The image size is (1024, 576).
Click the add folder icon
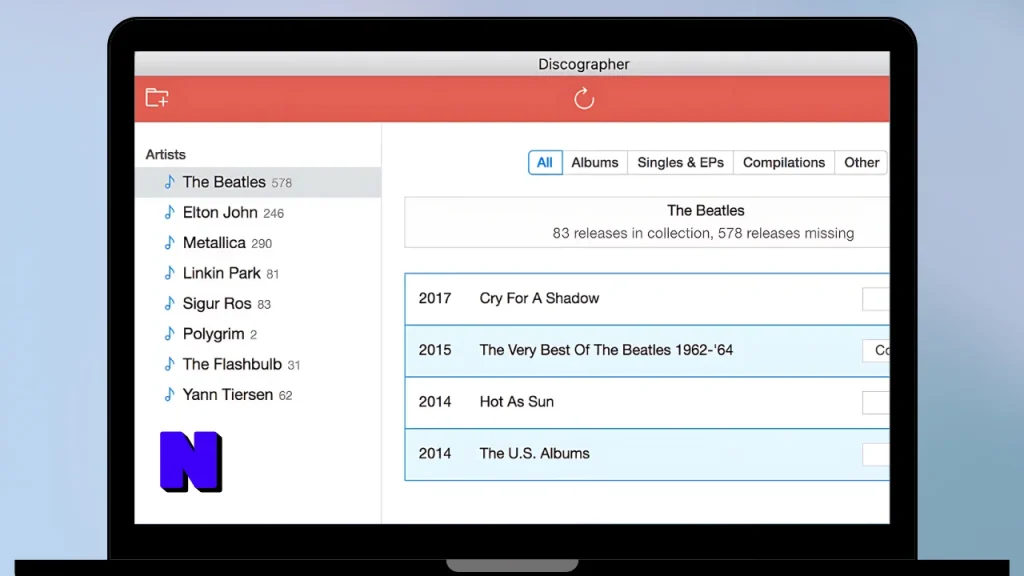(157, 98)
